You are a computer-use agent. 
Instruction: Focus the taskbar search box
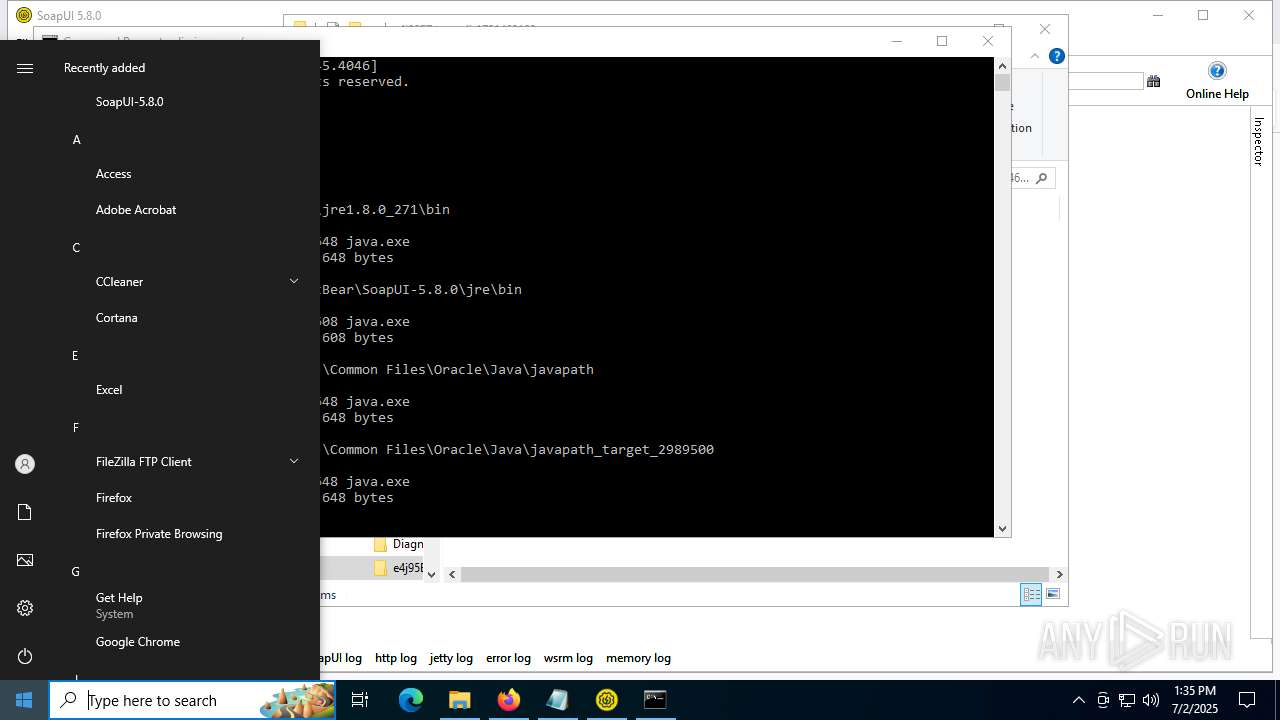pyautogui.click(x=192, y=700)
